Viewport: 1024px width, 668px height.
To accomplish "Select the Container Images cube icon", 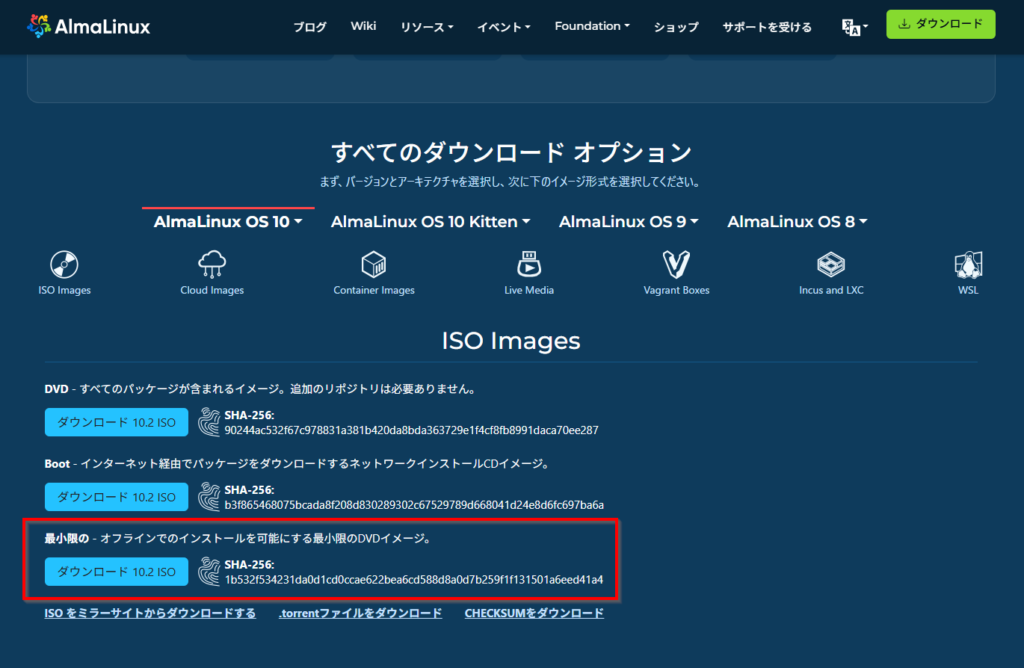I will [374, 264].
